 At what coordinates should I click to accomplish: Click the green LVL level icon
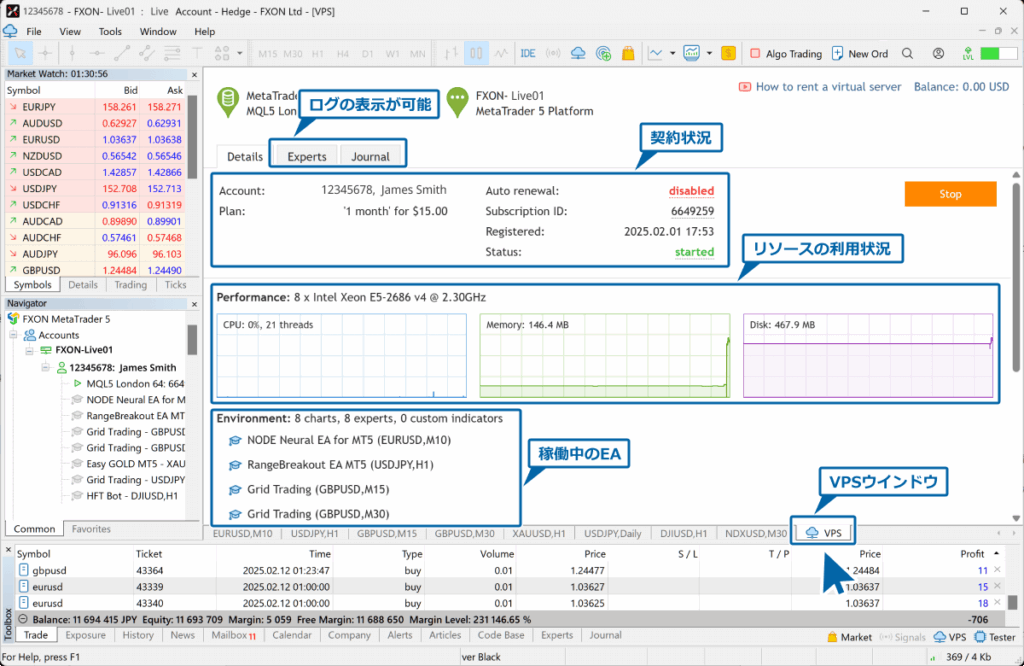point(968,54)
